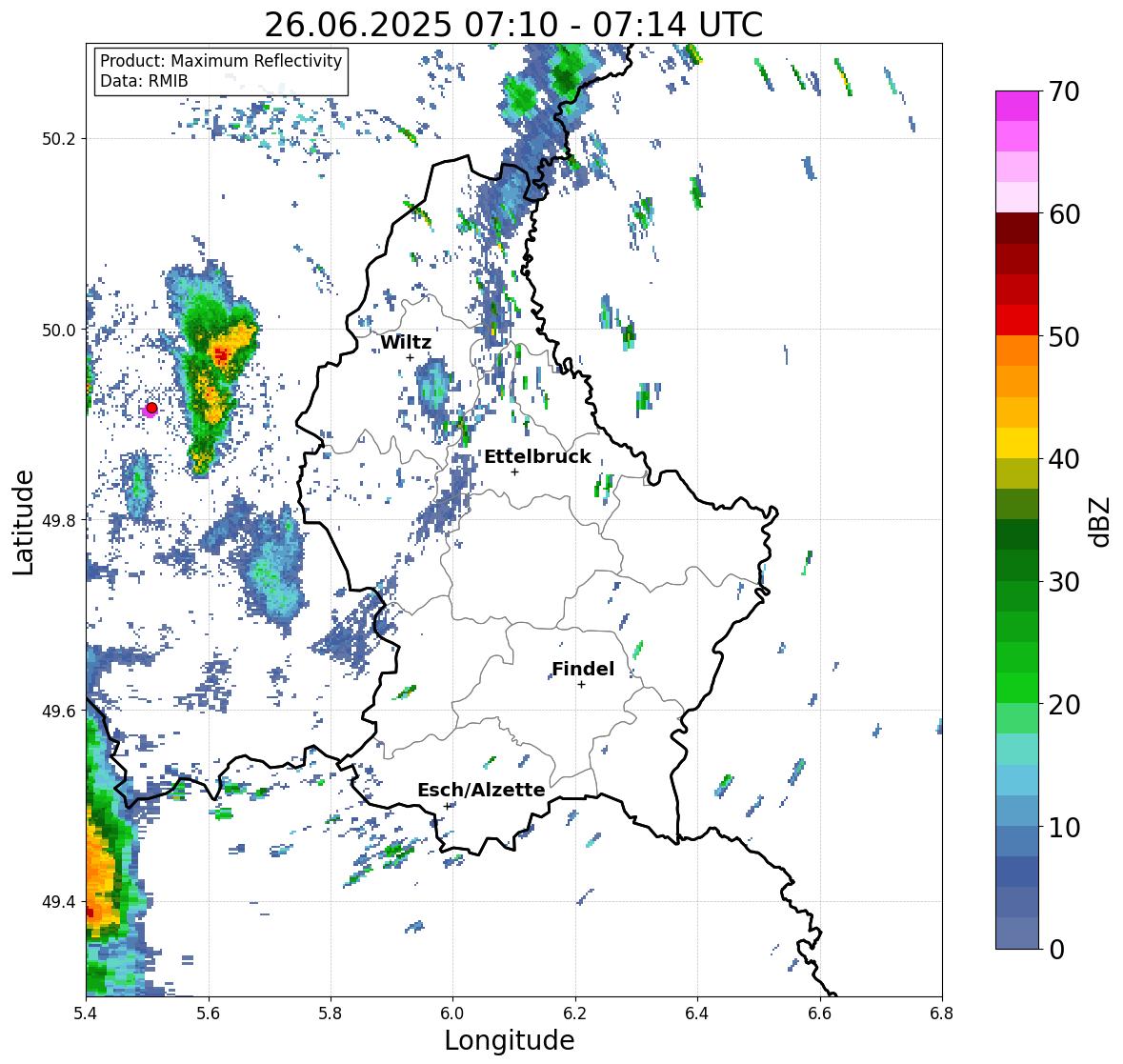This screenshot has width=1123, height=1064.
Task: Click the longitude tick label 5.8
Action: pos(331,1014)
